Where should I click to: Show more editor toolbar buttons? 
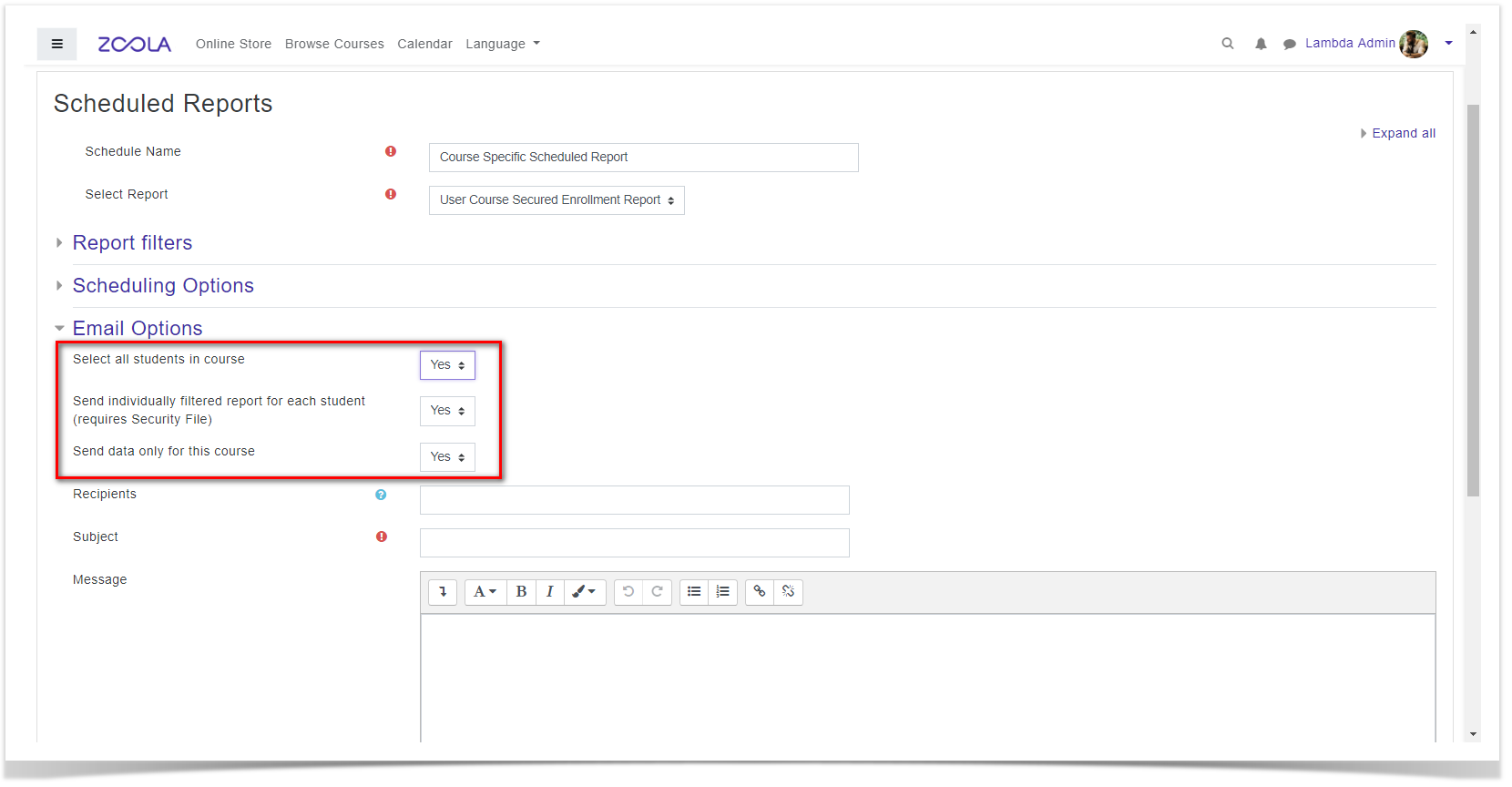pyautogui.click(x=443, y=592)
